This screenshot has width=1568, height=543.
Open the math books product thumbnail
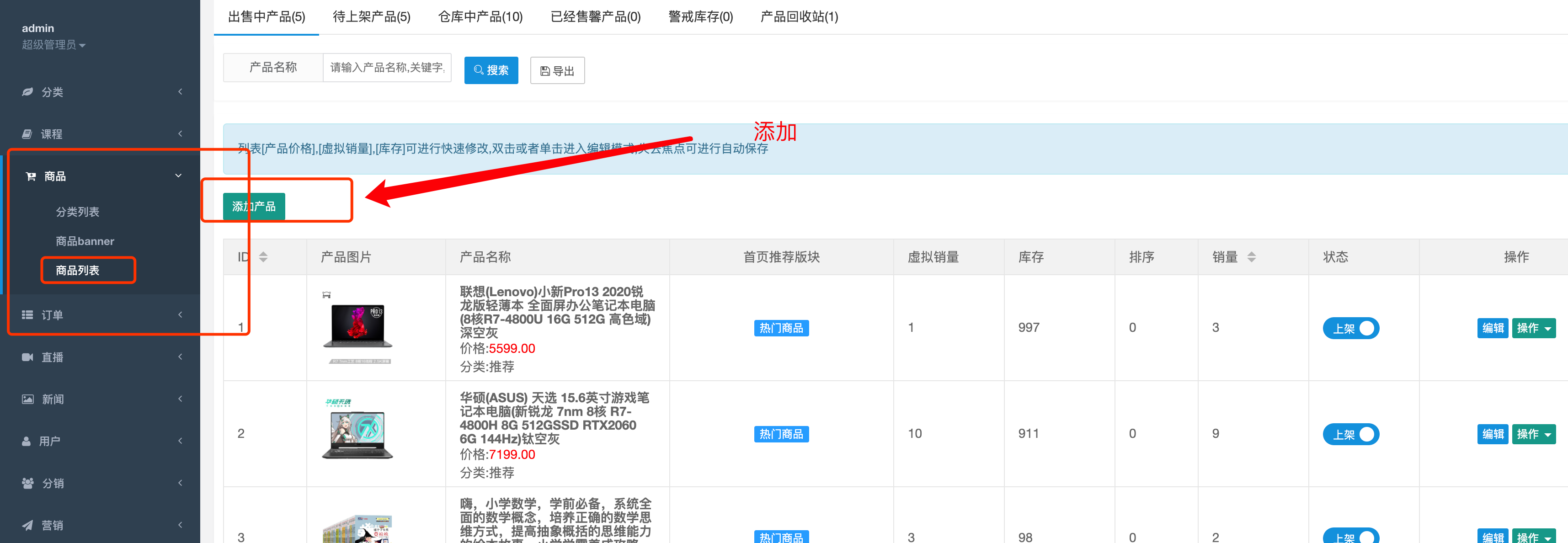tap(358, 529)
